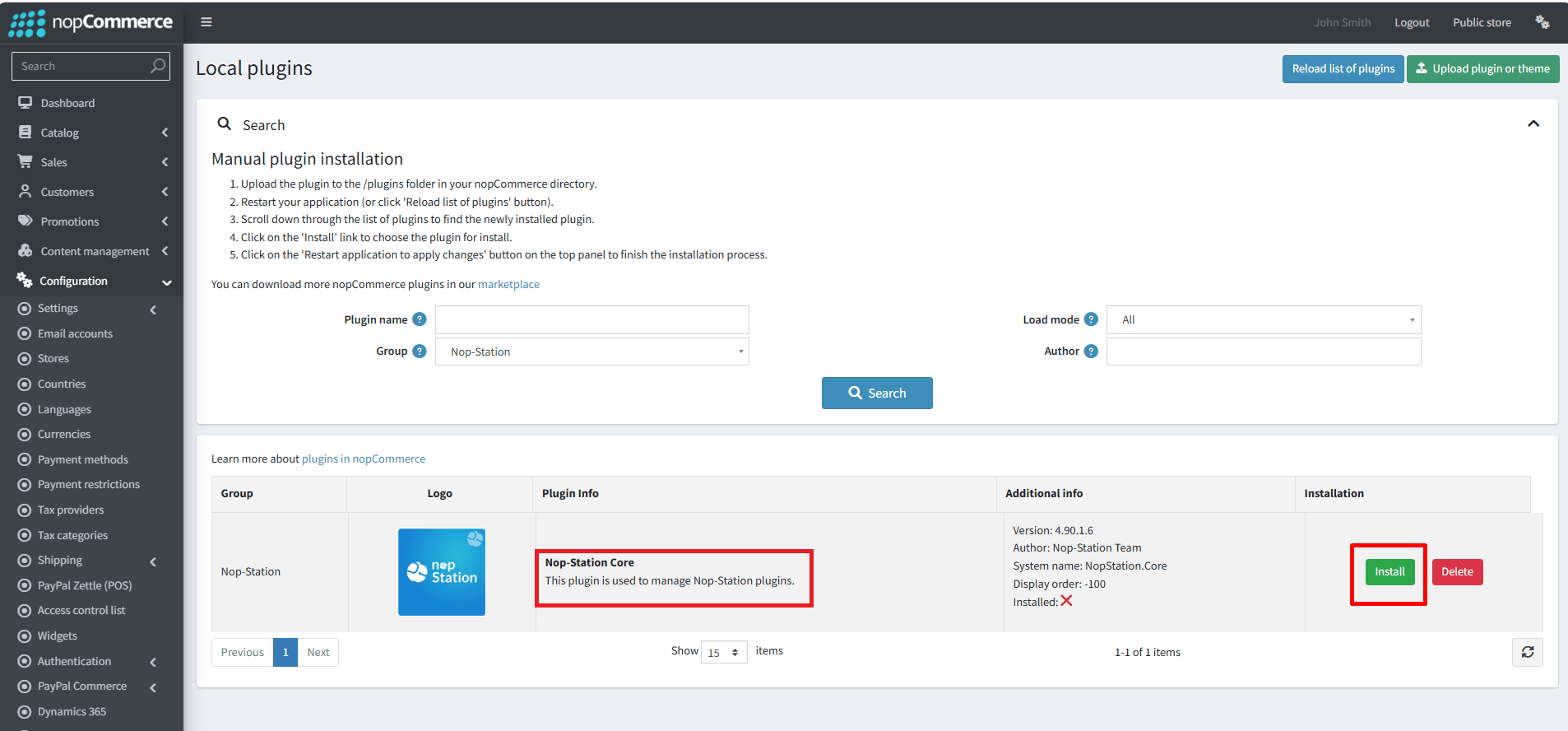The height and width of the screenshot is (731, 1568).
Task: Click Reload list of plugins button
Action: click(1343, 69)
